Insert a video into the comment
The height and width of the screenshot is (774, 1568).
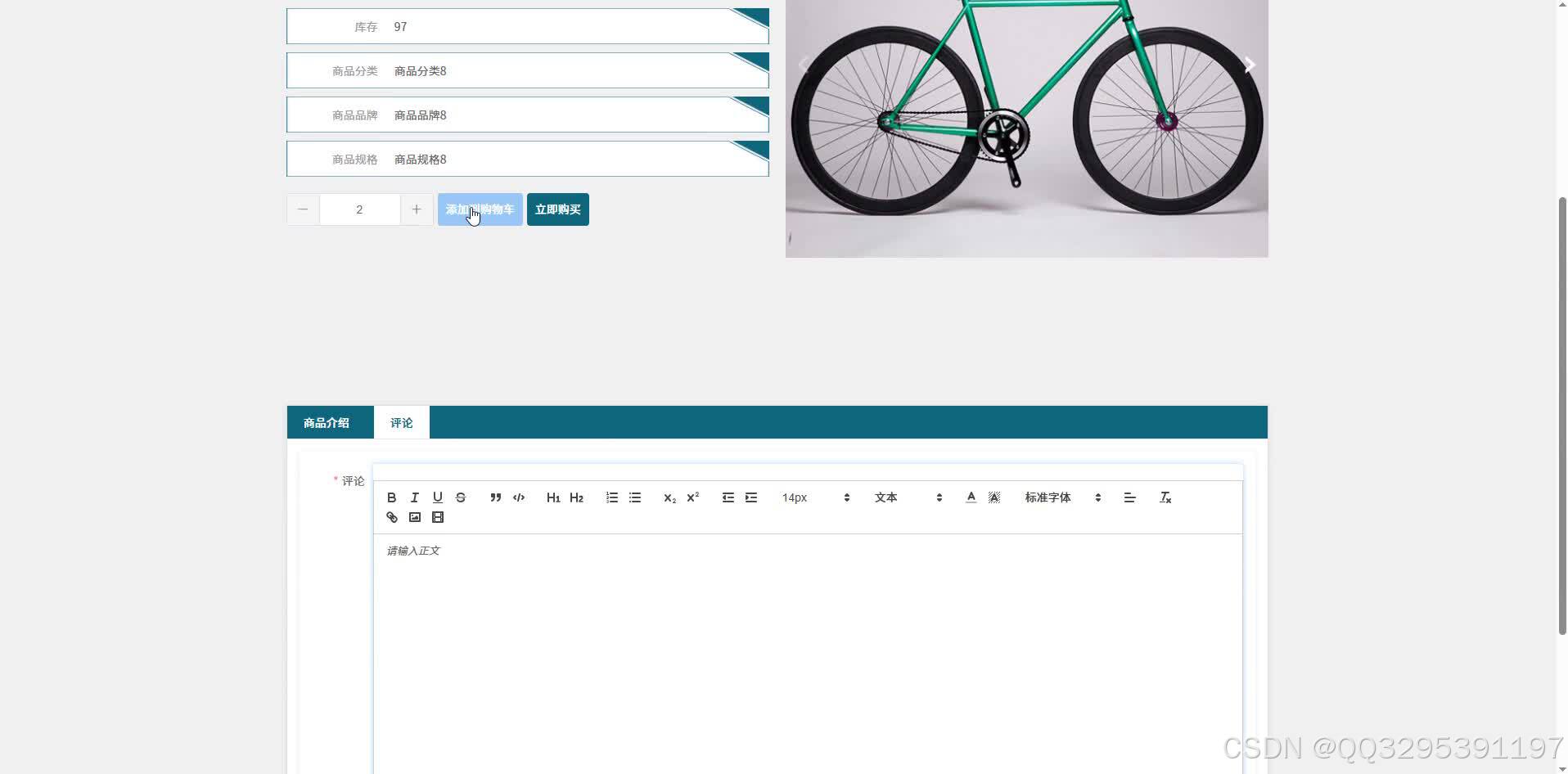click(437, 517)
